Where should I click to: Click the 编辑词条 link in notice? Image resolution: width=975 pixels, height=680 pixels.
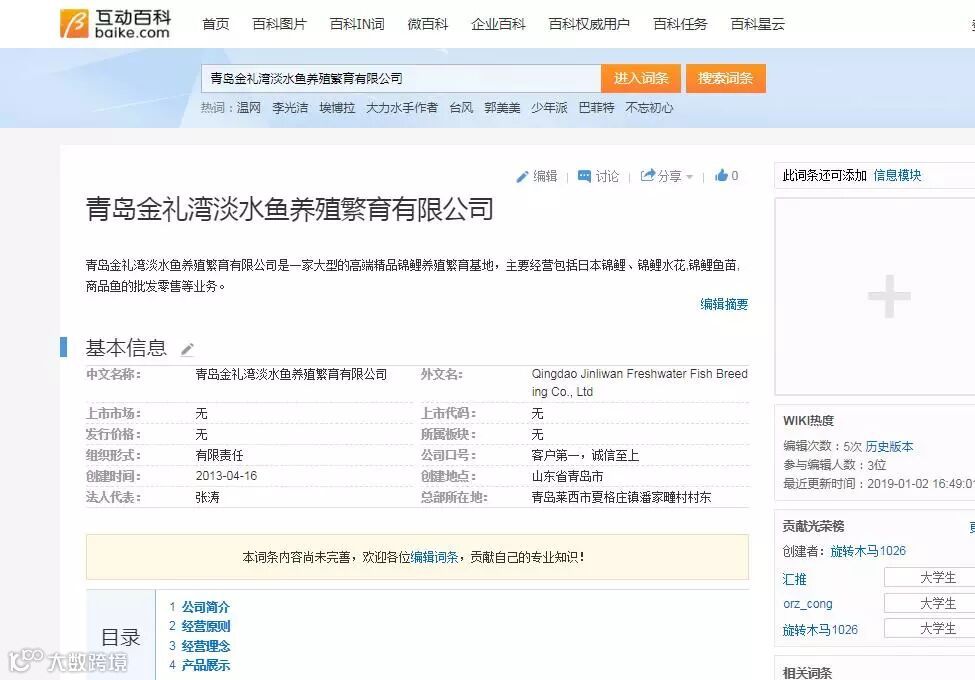[434, 557]
